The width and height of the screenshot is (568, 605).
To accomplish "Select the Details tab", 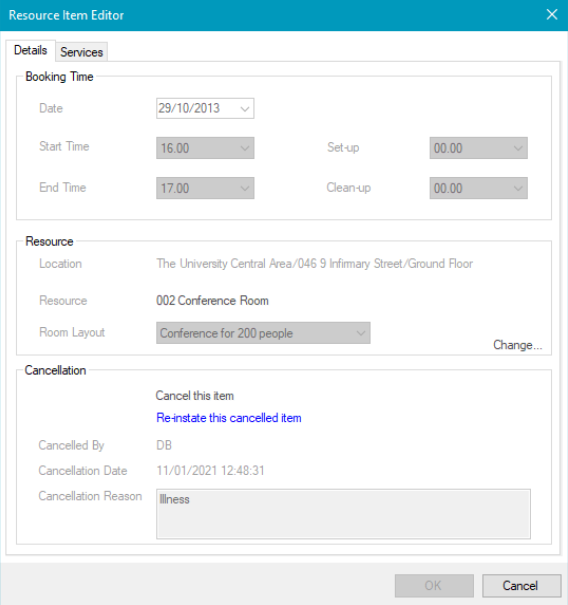I will click(x=30, y=50).
